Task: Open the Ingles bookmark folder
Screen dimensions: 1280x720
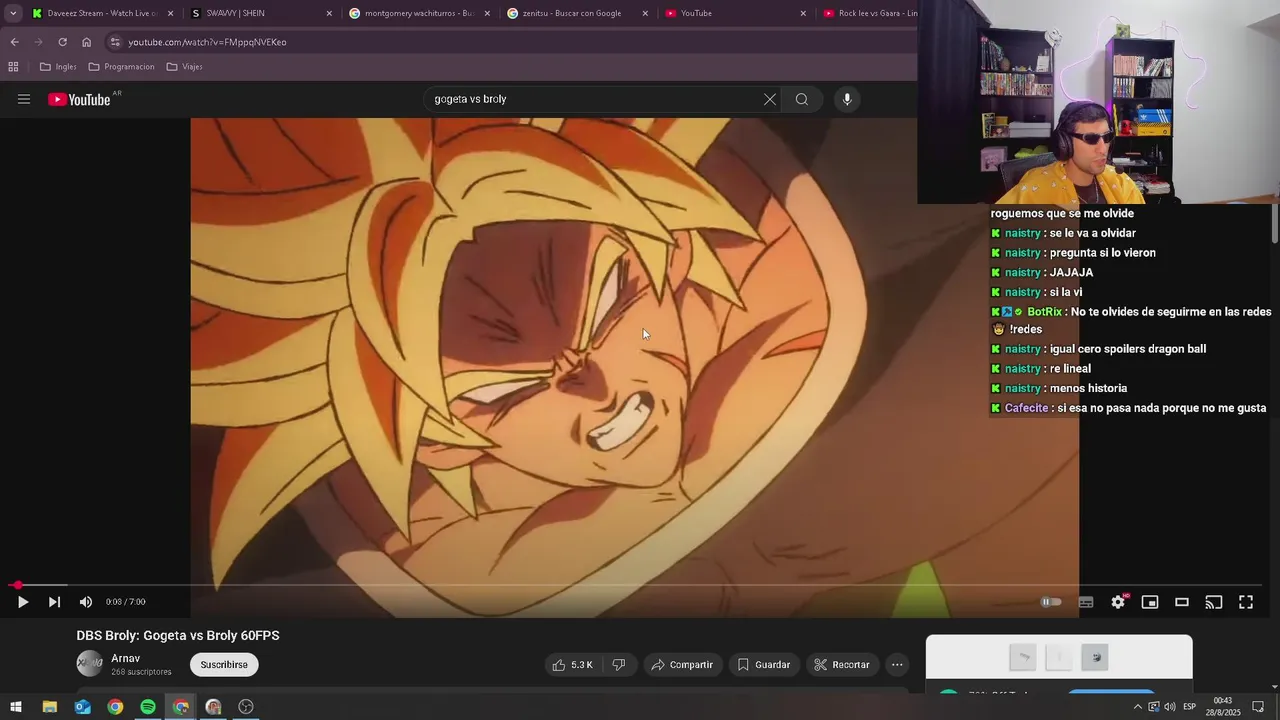Action: pyautogui.click(x=58, y=67)
